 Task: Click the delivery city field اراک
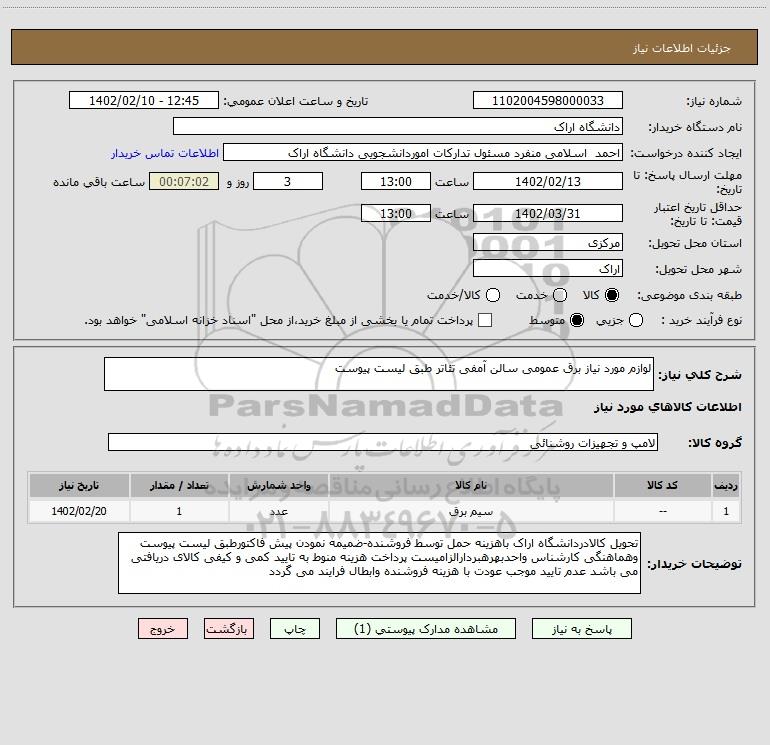coord(548,268)
